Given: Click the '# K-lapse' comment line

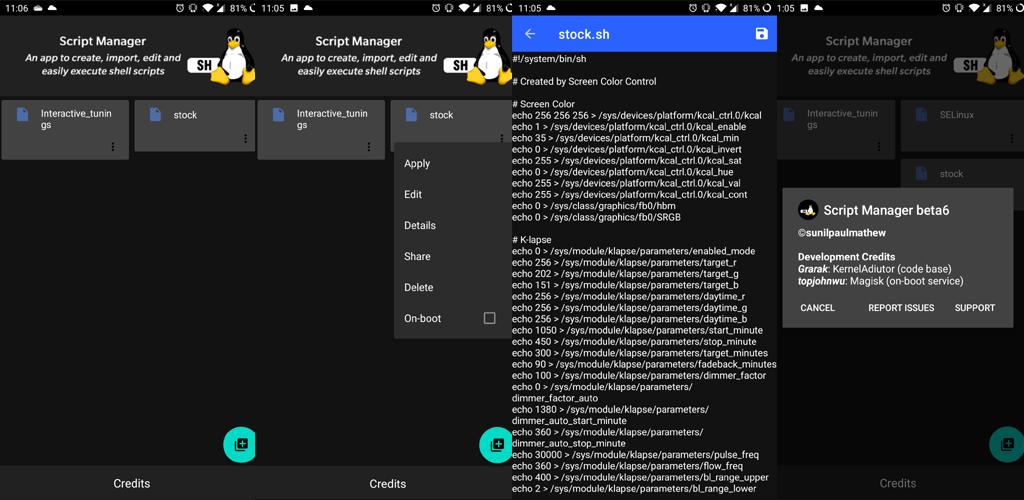Looking at the screenshot, I should tap(532, 240).
